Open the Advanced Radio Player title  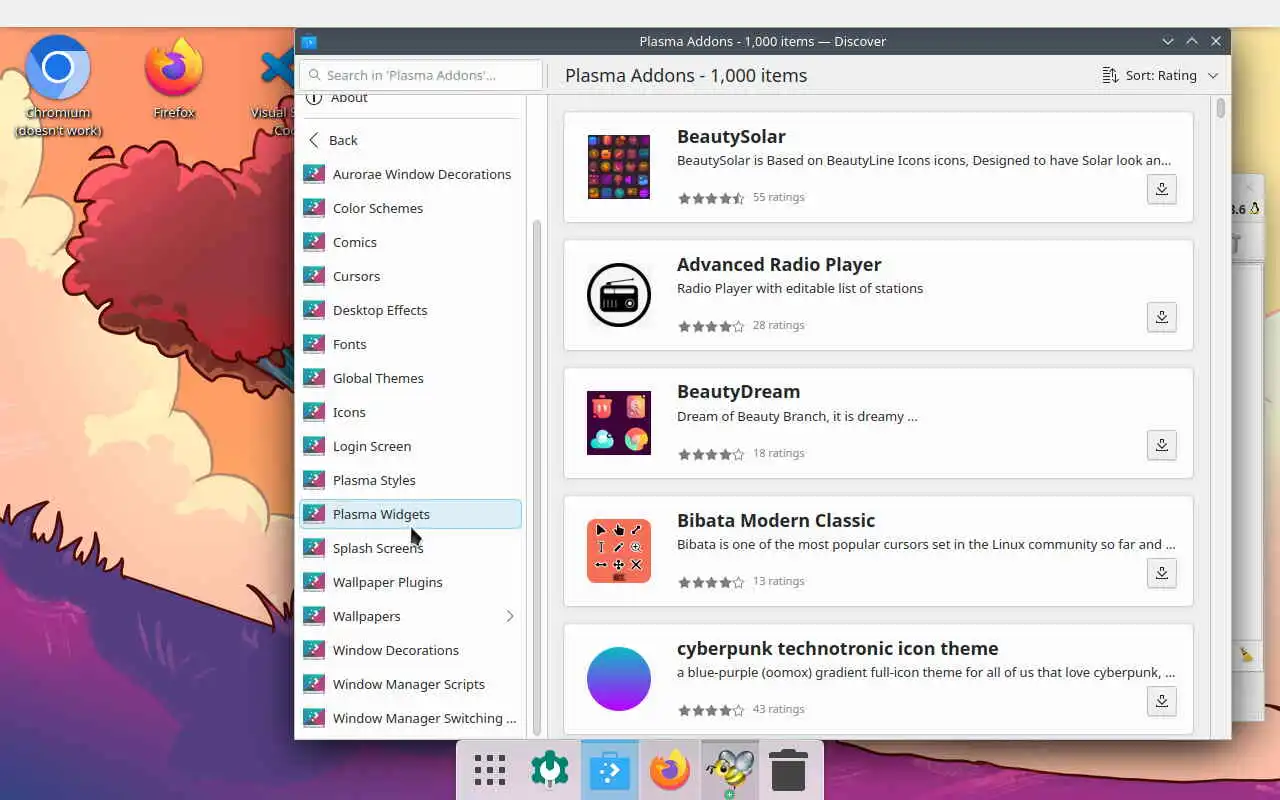pyautogui.click(x=779, y=265)
